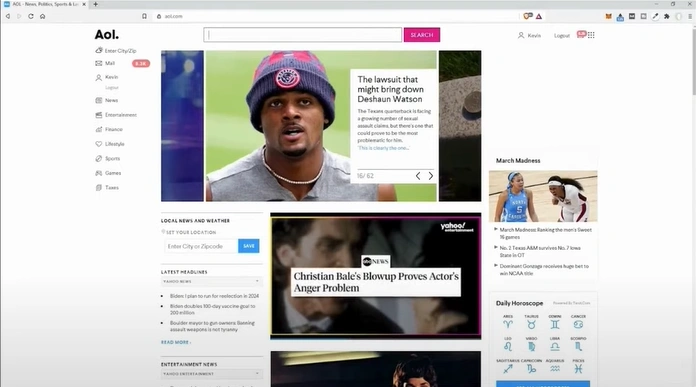Select the Cancer horoscope icon

click(x=578, y=324)
